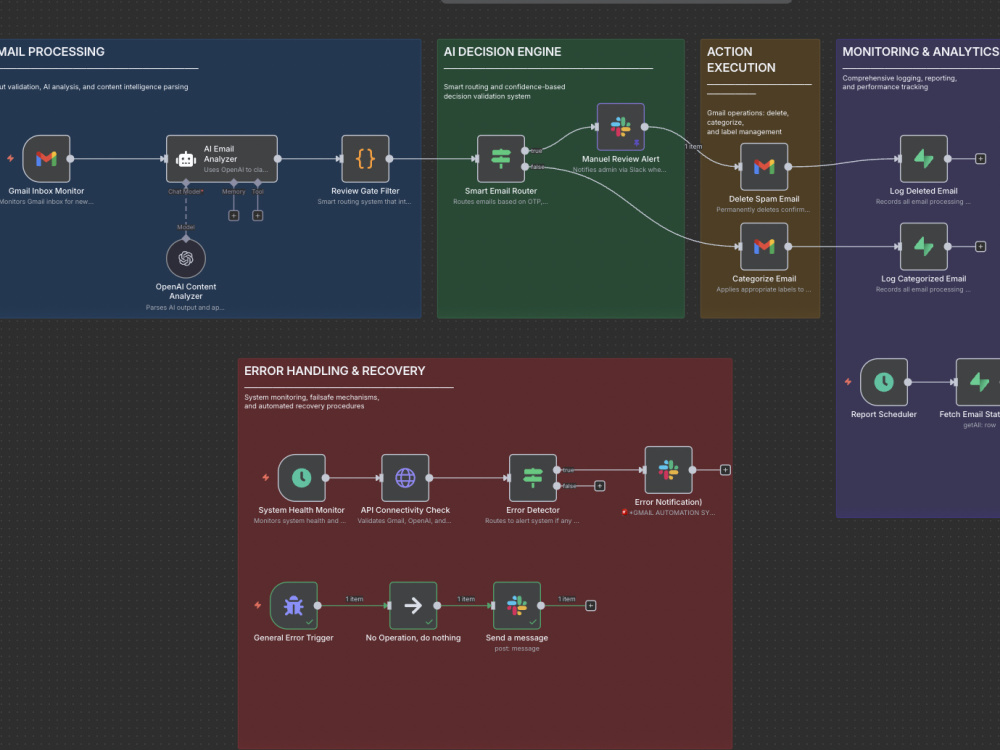Add a node after Log Categorized Email
Viewport: 1000px width, 750px height.
pos(981,246)
